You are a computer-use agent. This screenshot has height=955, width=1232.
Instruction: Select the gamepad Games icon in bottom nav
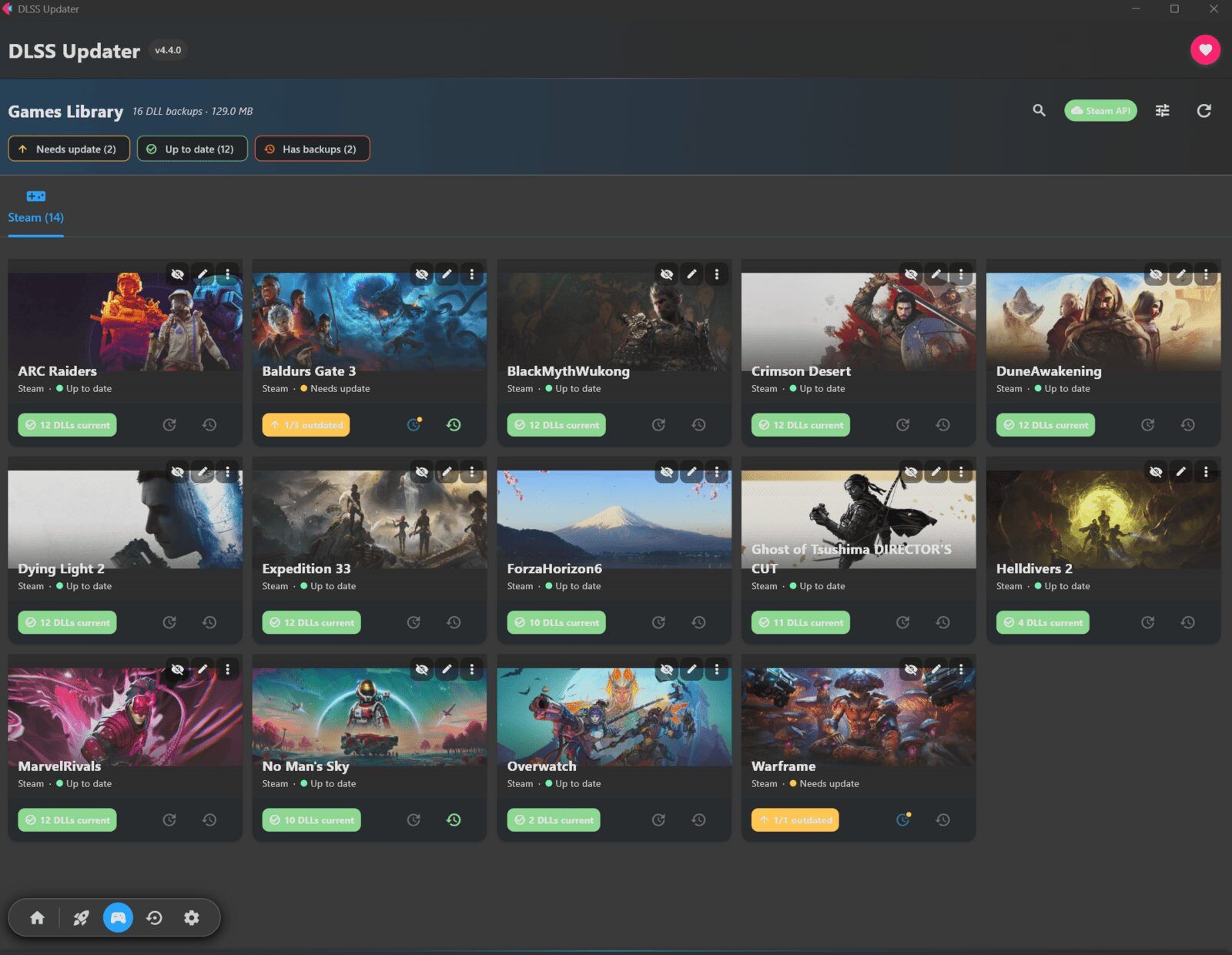pos(118,917)
